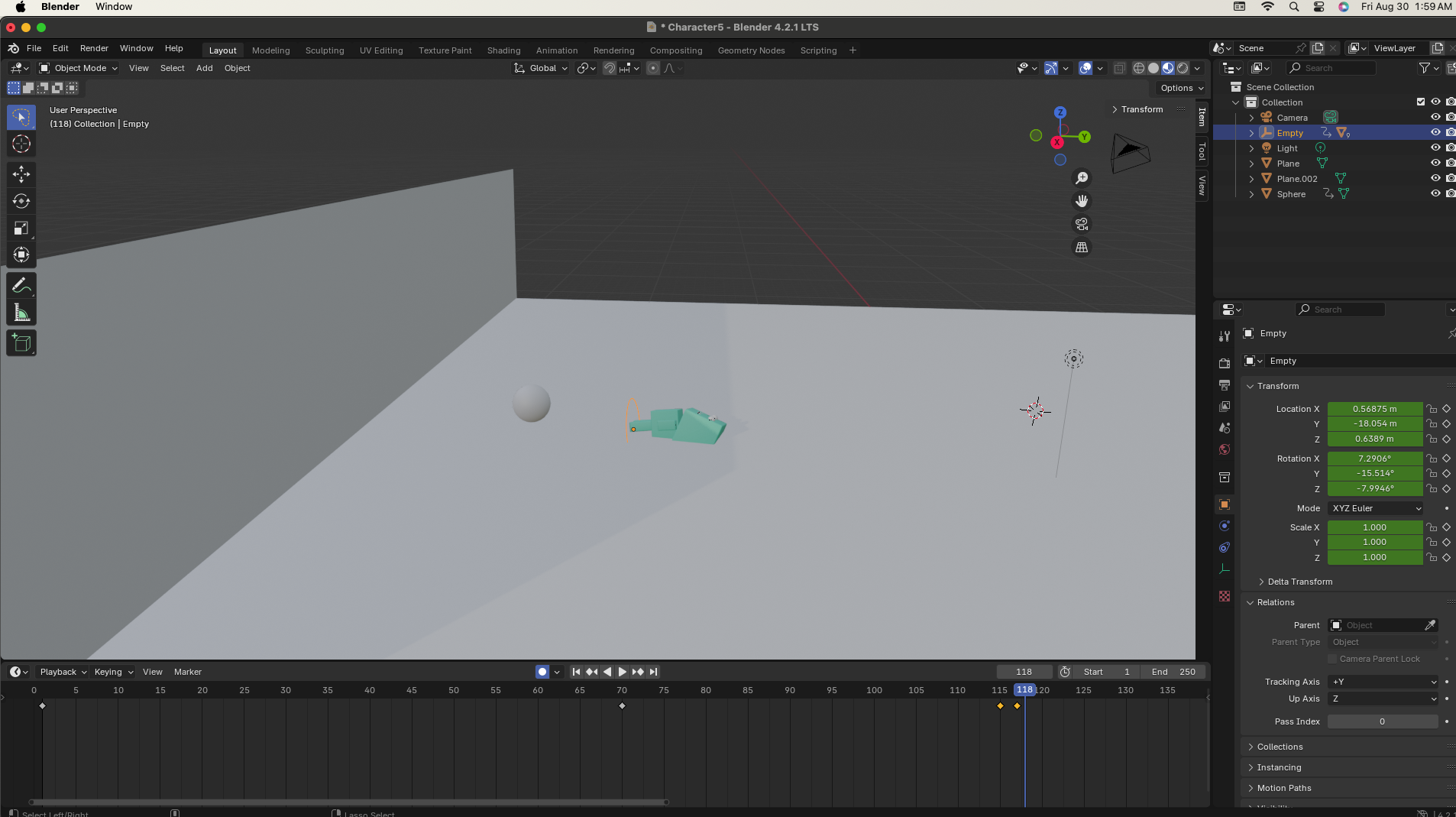Expand the Sphere tree item
Image resolution: width=1456 pixels, height=817 pixels.
(x=1251, y=194)
